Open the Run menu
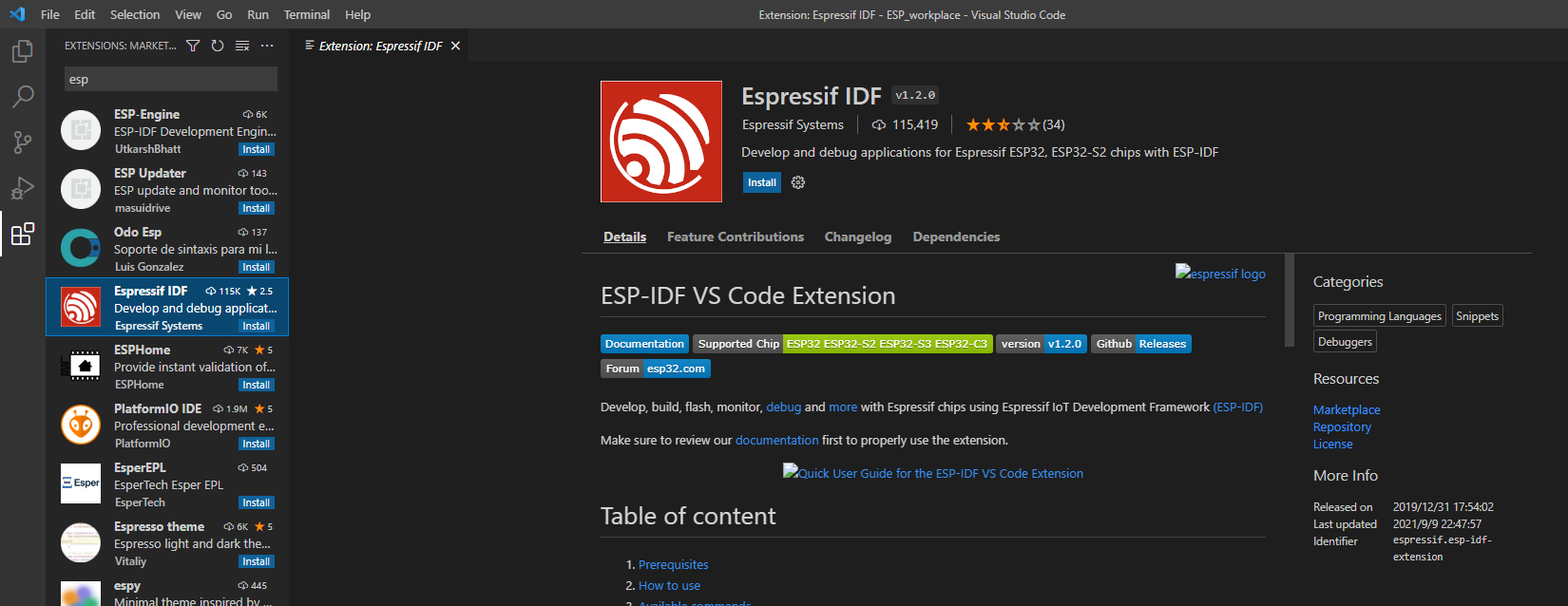1568x606 pixels. [x=258, y=14]
